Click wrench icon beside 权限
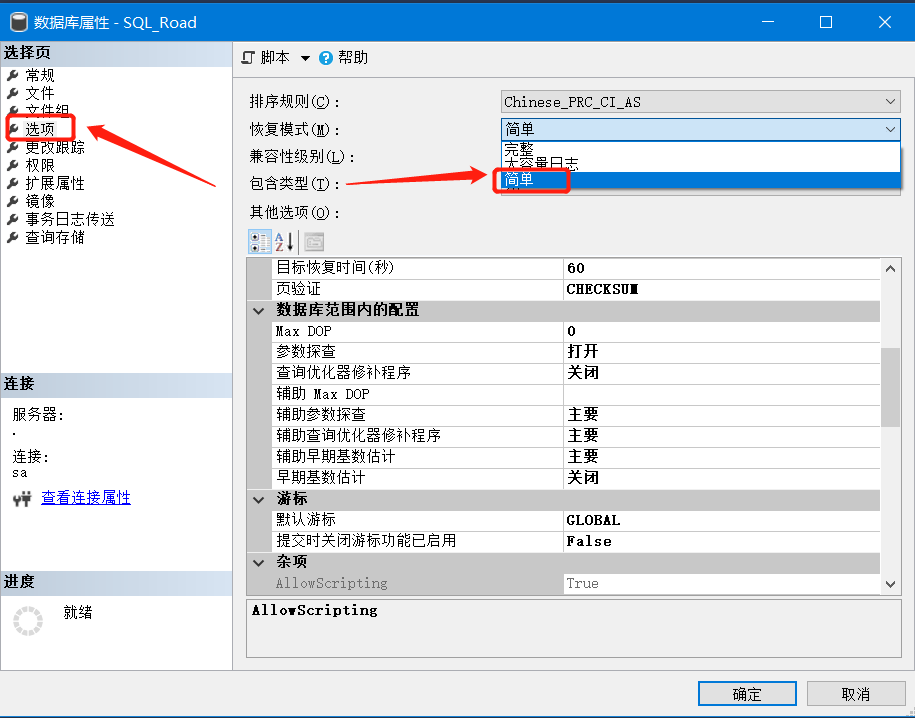Image resolution: width=915 pixels, height=718 pixels. pos(13,165)
